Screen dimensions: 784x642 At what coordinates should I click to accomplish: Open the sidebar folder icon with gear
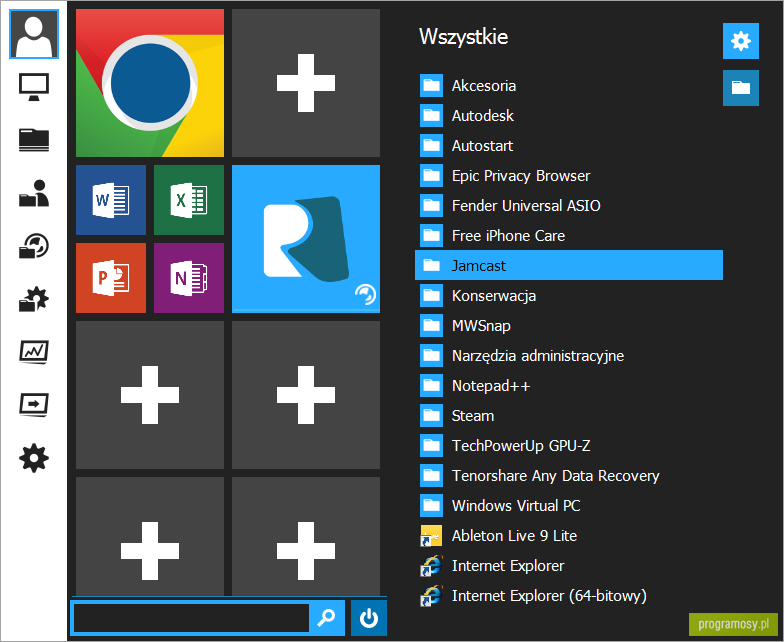34,299
